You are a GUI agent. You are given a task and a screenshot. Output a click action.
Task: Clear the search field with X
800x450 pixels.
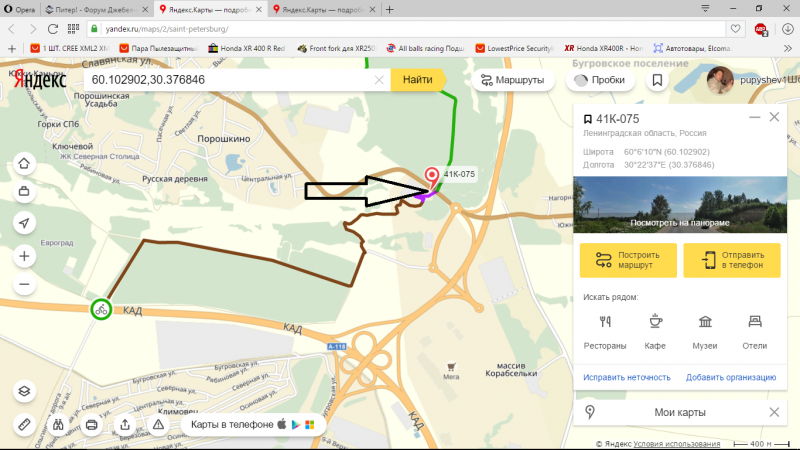tap(379, 80)
